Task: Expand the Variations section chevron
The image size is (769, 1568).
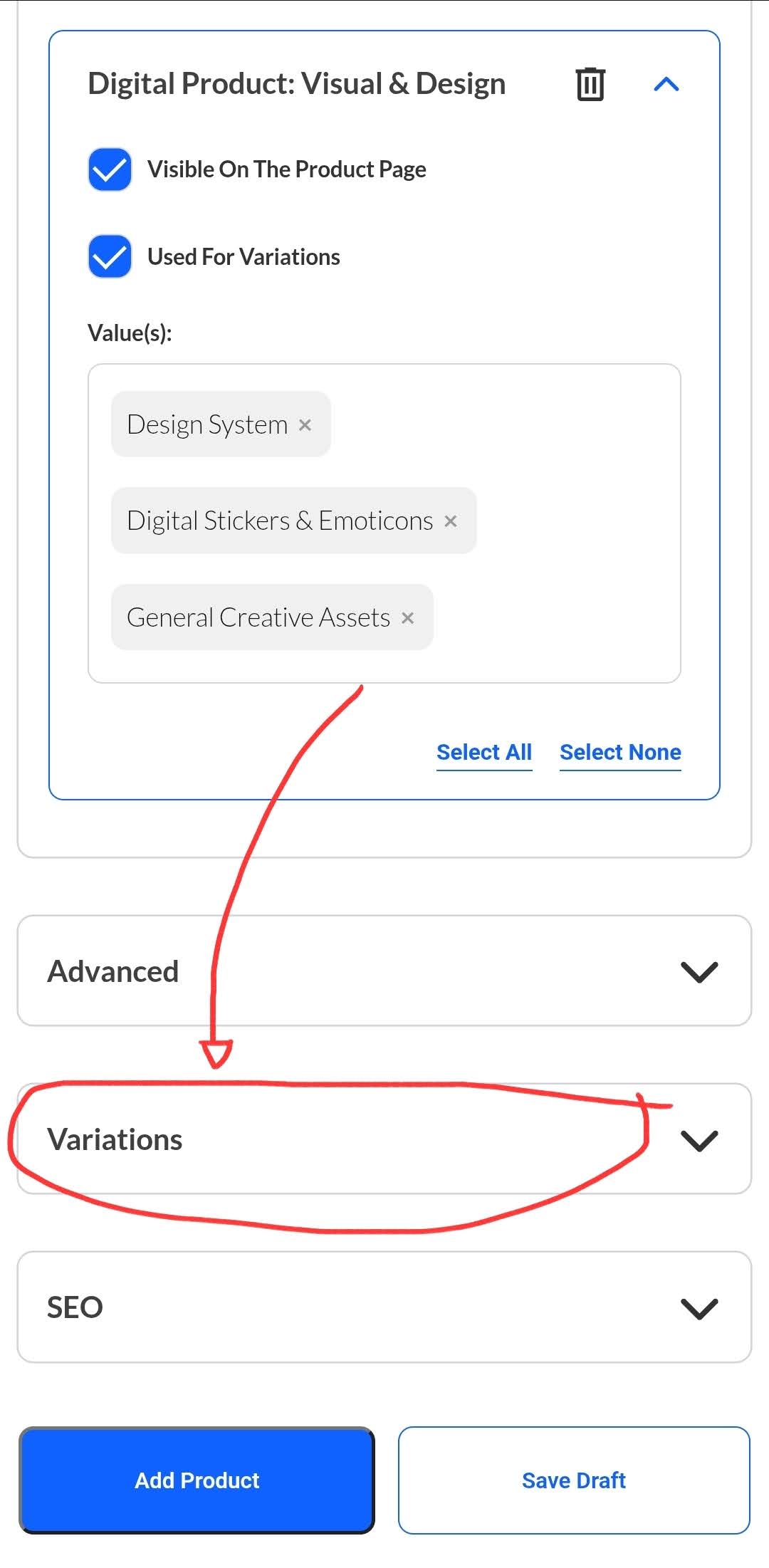Action: [699, 1140]
